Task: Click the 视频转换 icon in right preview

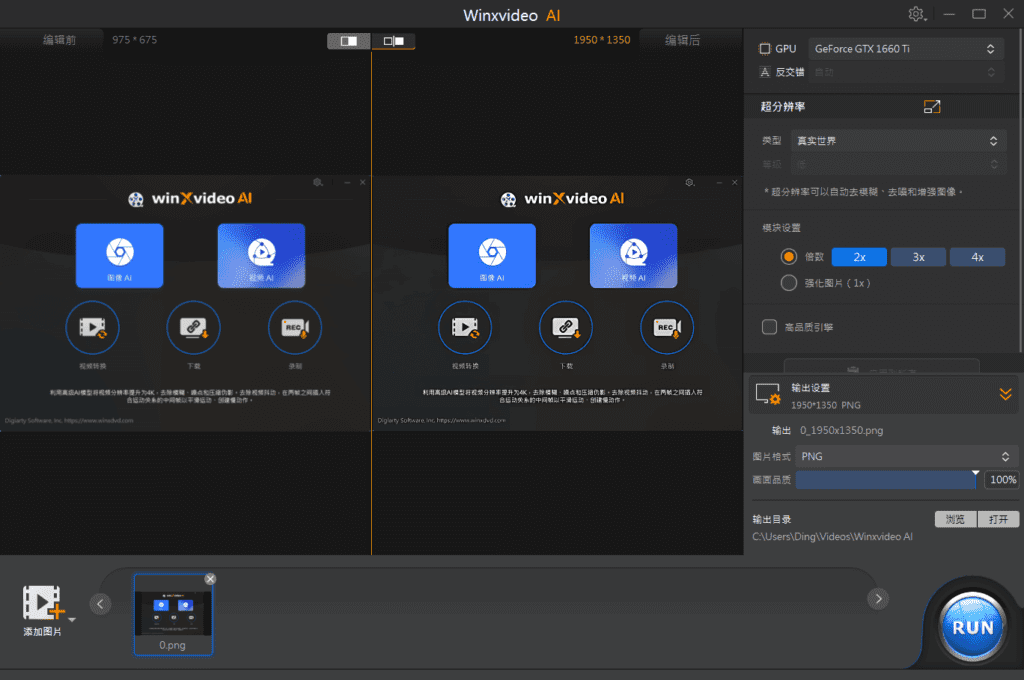Action: click(465, 327)
